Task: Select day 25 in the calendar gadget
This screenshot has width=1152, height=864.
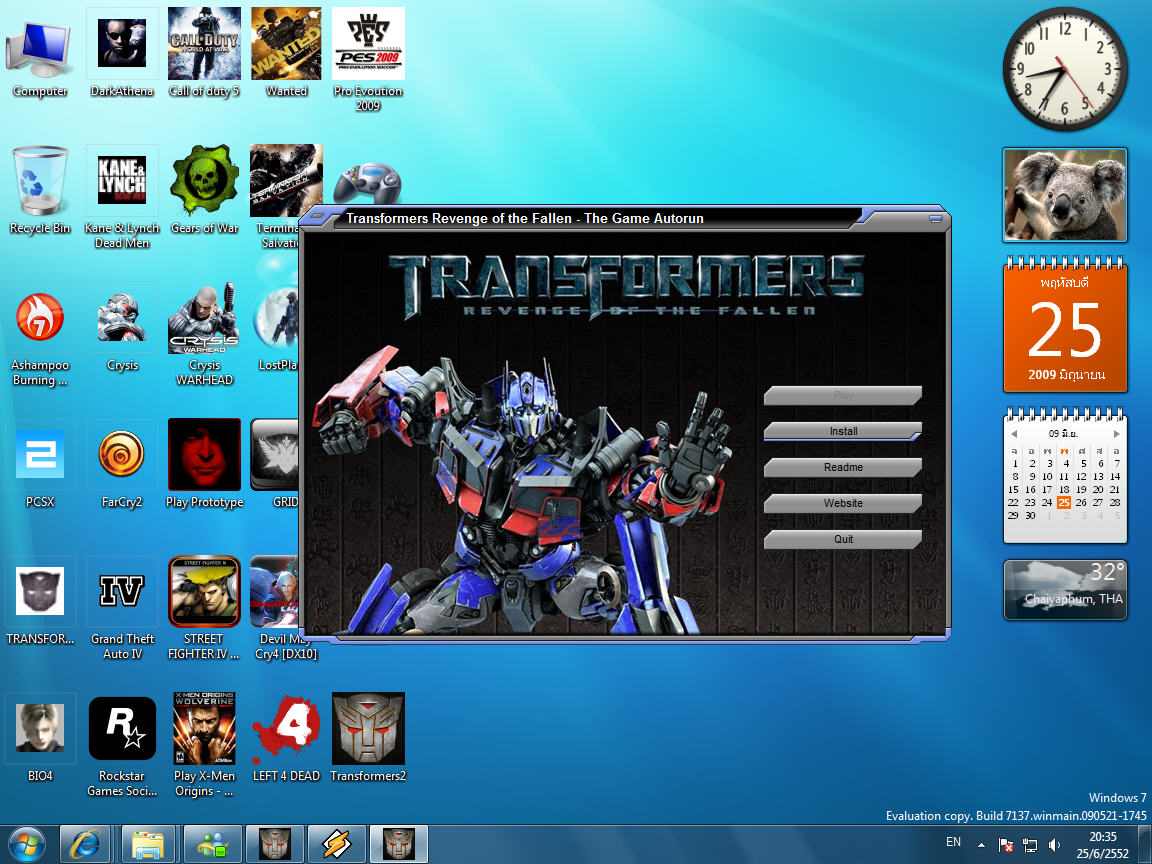Action: 1064,503
